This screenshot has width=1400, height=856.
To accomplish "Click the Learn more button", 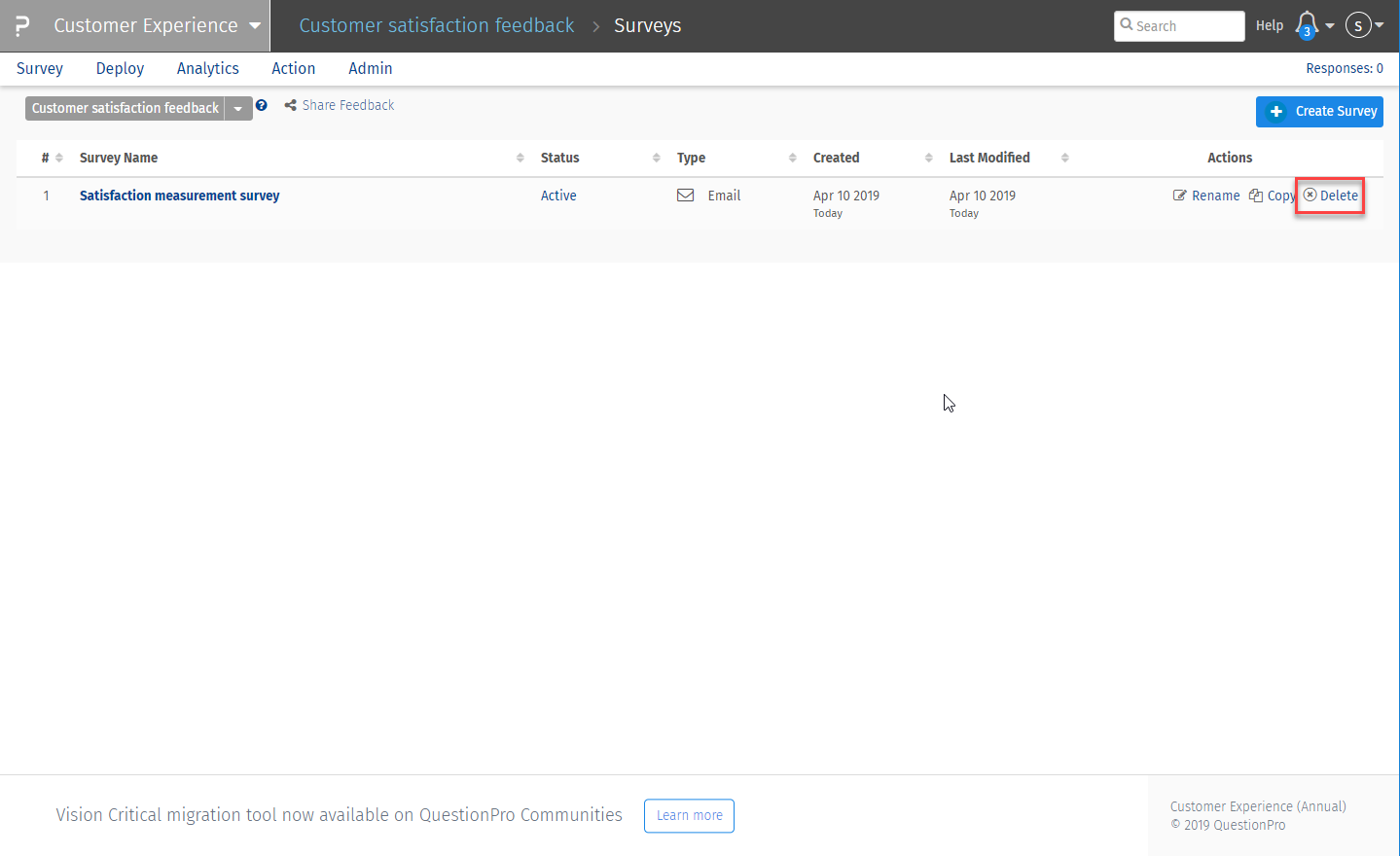I will [x=689, y=815].
